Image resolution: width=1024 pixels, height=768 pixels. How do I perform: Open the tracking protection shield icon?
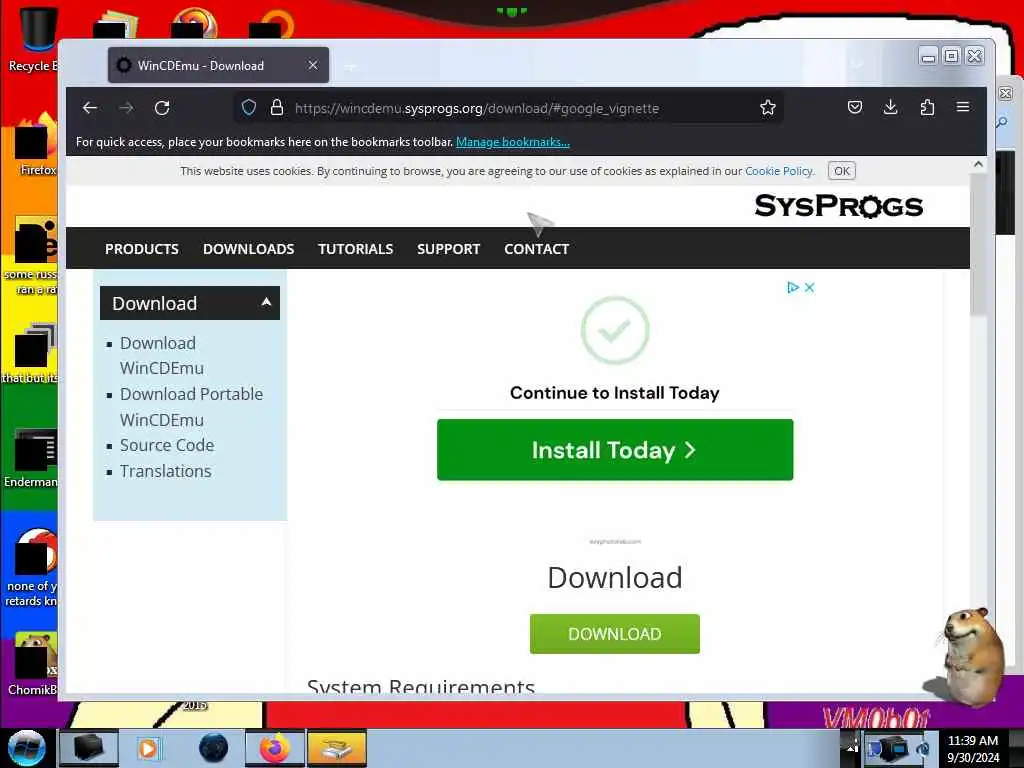click(249, 108)
